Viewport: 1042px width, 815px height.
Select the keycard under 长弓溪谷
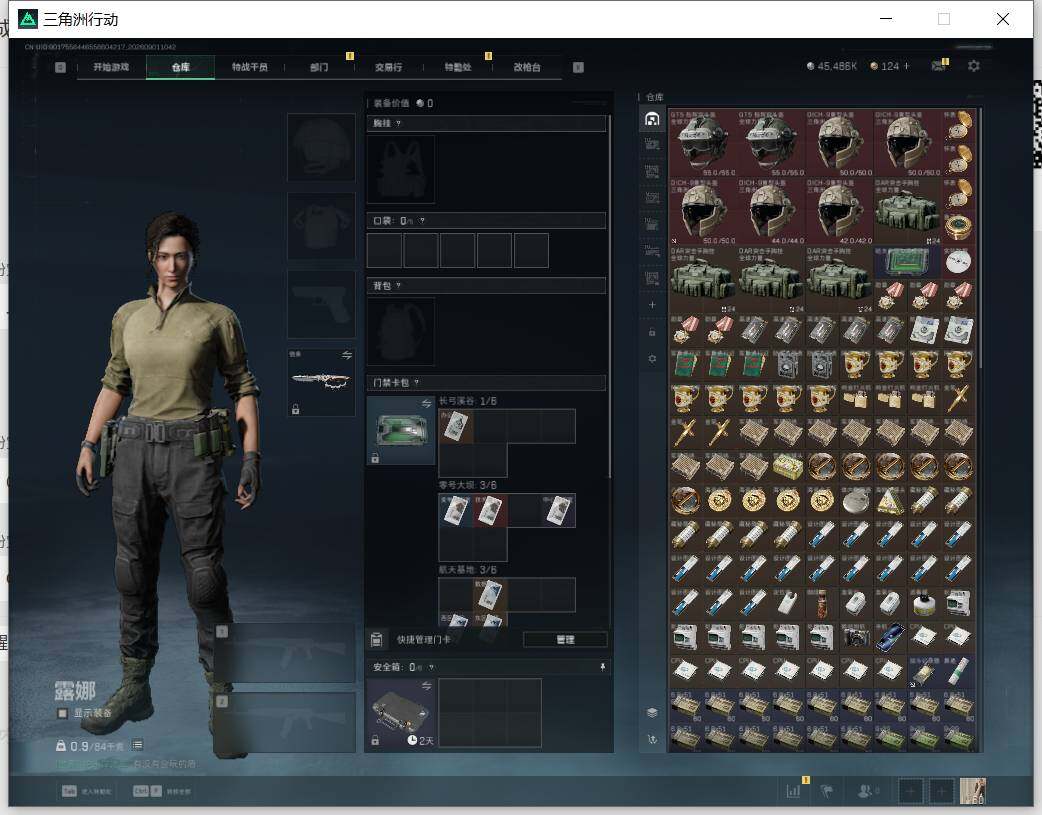point(456,425)
